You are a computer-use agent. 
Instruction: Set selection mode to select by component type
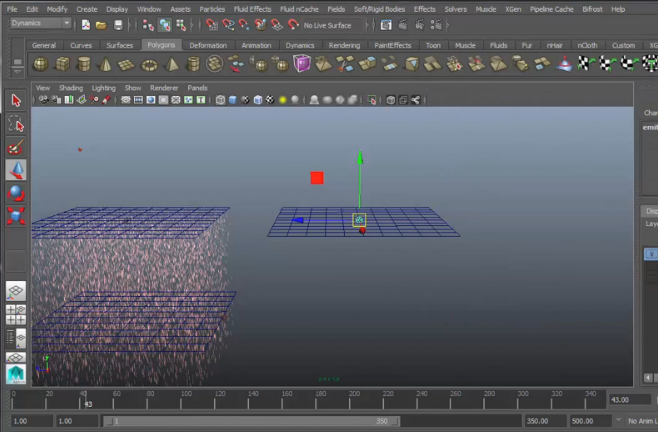click(x=181, y=25)
